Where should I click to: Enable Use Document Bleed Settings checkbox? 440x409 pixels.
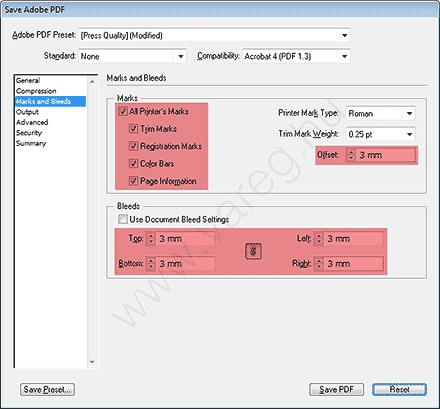(x=123, y=219)
